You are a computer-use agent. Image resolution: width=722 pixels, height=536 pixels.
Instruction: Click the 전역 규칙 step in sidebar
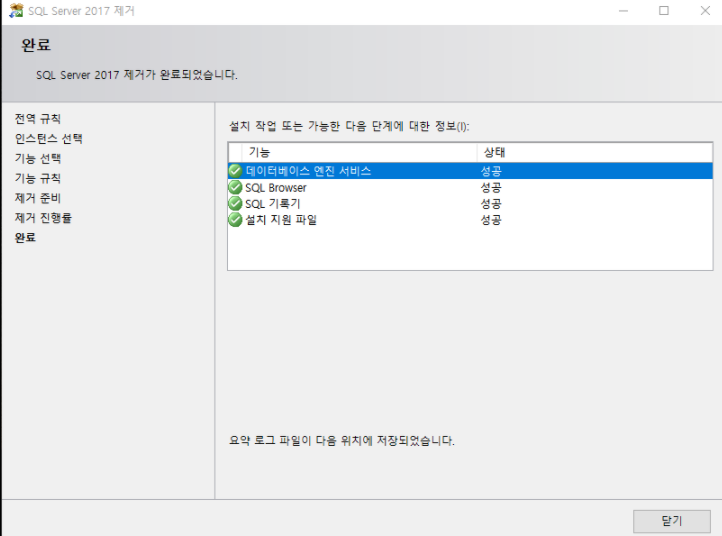tap(38, 119)
